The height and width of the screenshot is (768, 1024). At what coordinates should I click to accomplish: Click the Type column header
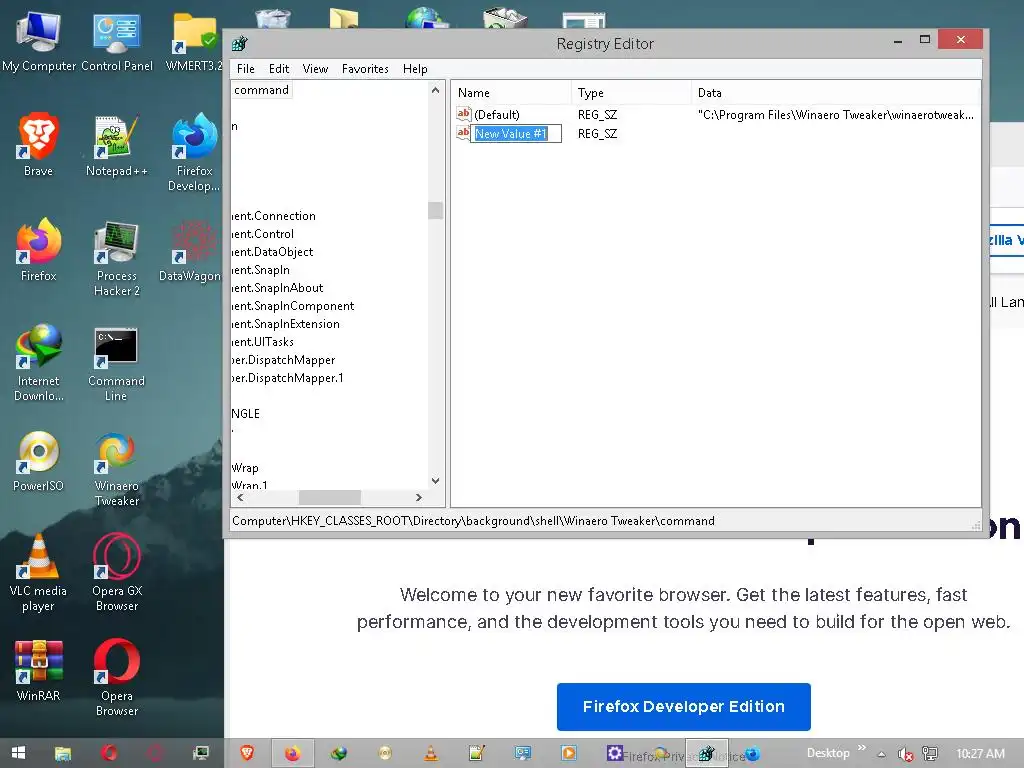632,93
